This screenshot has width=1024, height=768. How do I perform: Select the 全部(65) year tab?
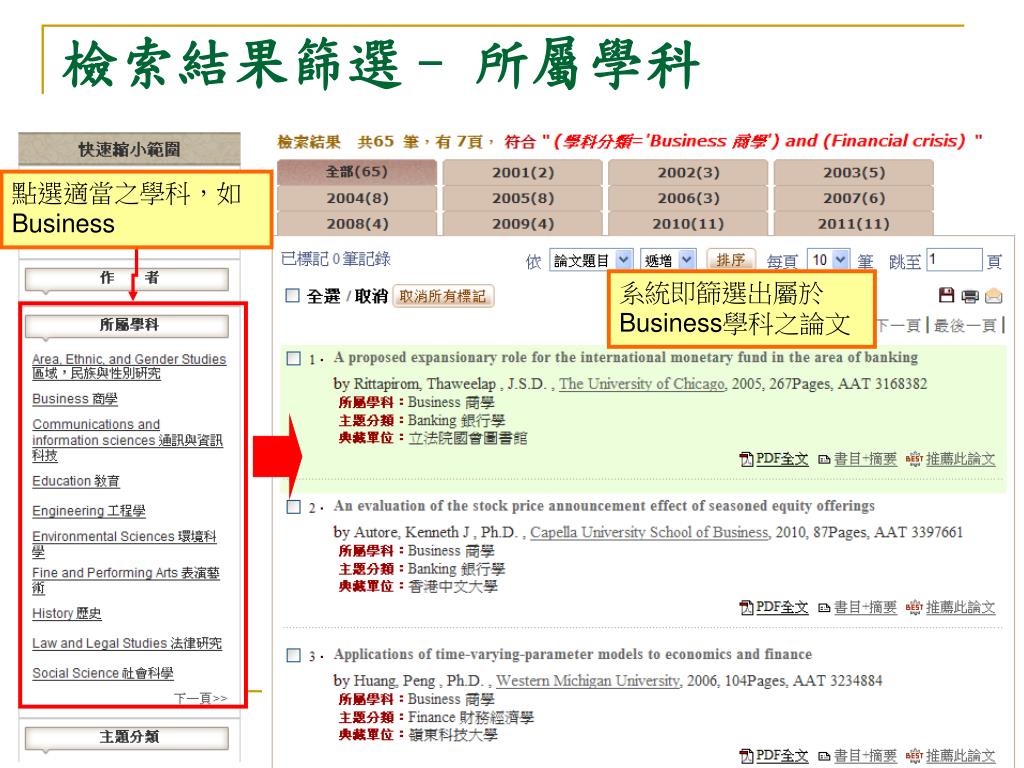point(357,172)
